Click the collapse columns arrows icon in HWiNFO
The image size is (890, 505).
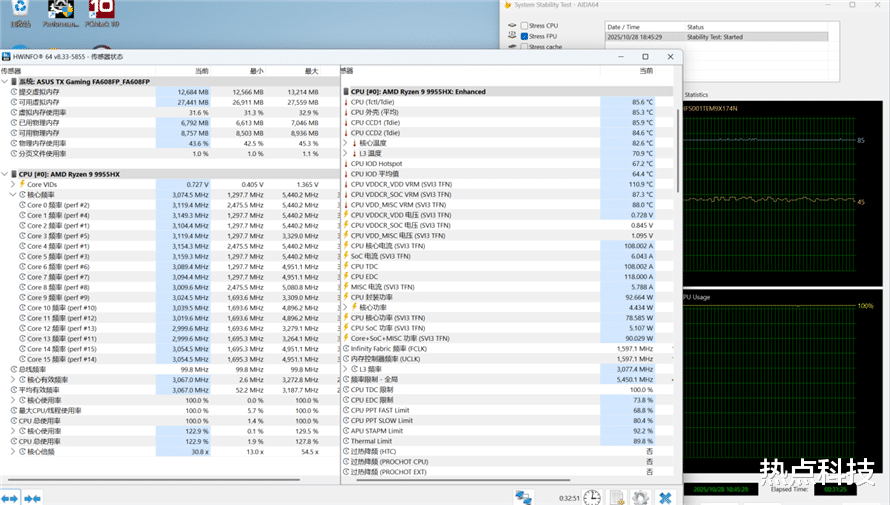point(32,497)
